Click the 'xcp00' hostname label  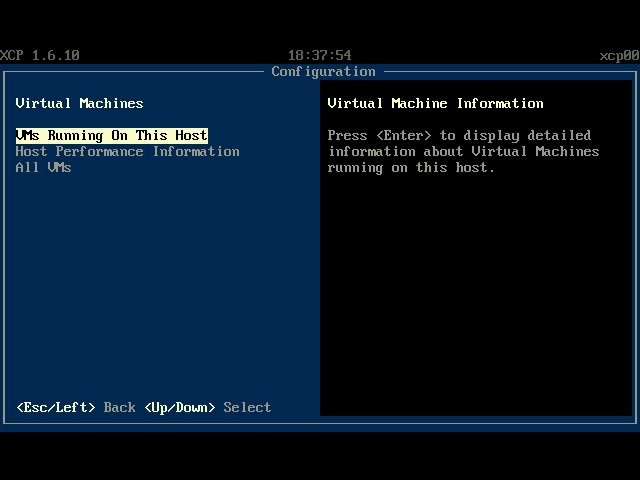pyautogui.click(x=620, y=55)
